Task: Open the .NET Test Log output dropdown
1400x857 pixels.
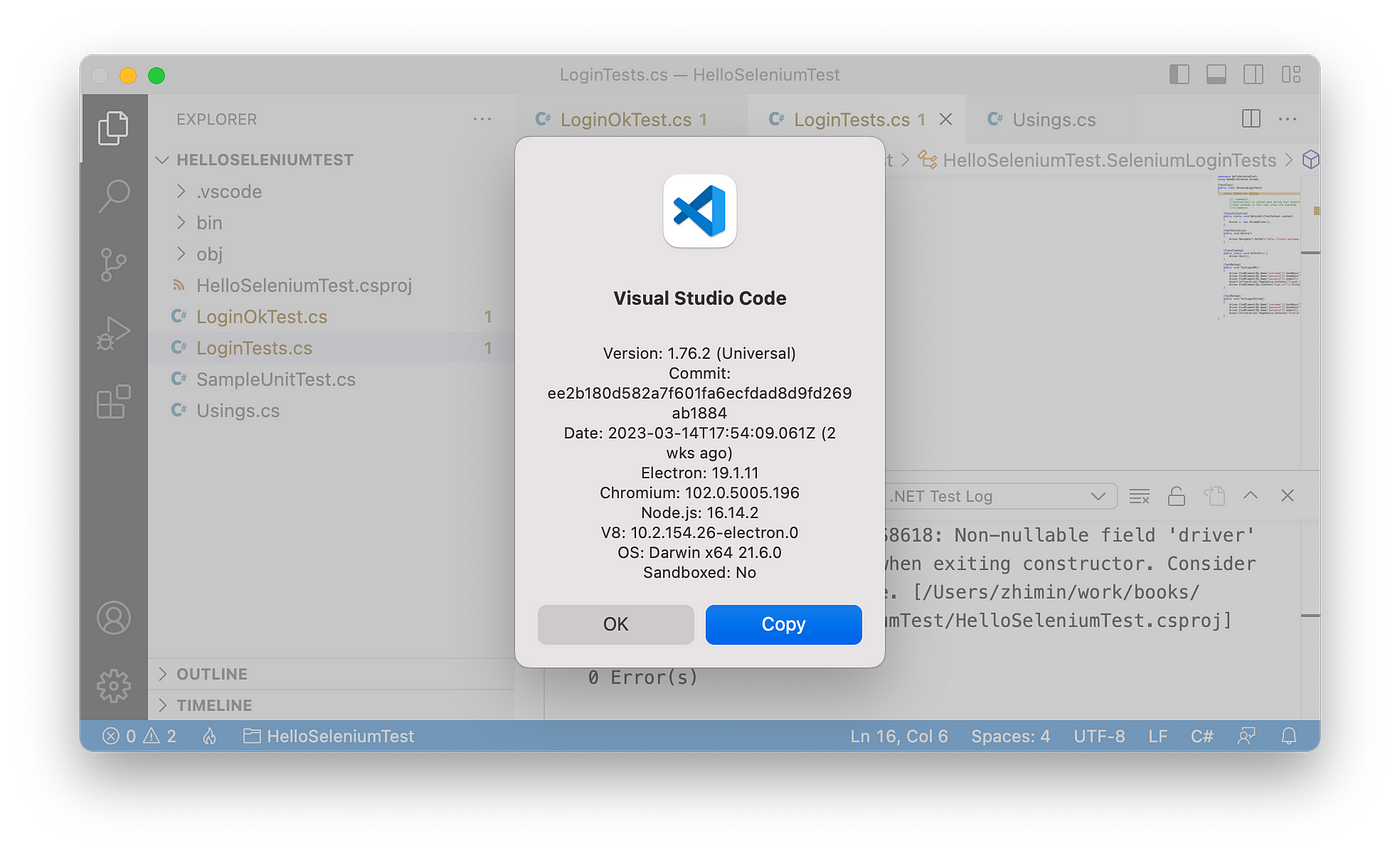Action: [1000, 496]
